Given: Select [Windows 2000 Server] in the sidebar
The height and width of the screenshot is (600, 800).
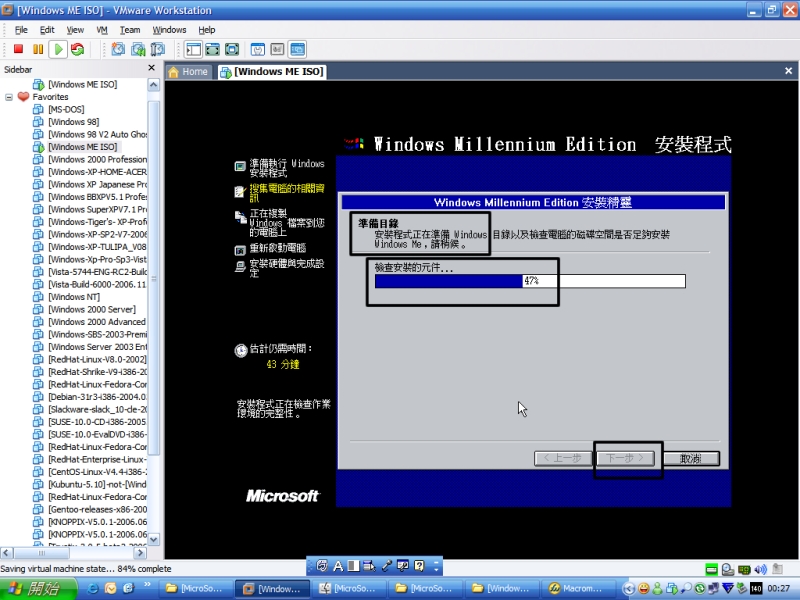Looking at the screenshot, I should tap(92, 309).
